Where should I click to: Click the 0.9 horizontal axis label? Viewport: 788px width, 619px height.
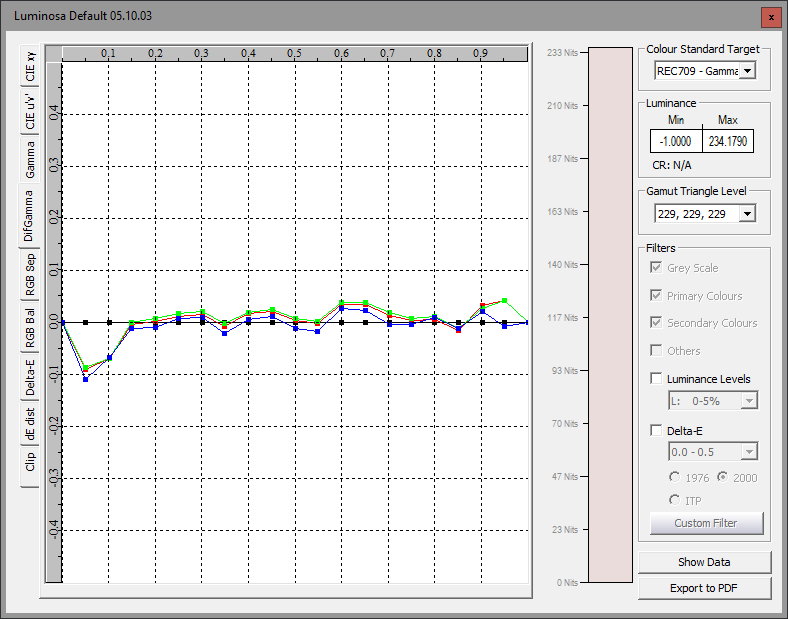tap(480, 53)
